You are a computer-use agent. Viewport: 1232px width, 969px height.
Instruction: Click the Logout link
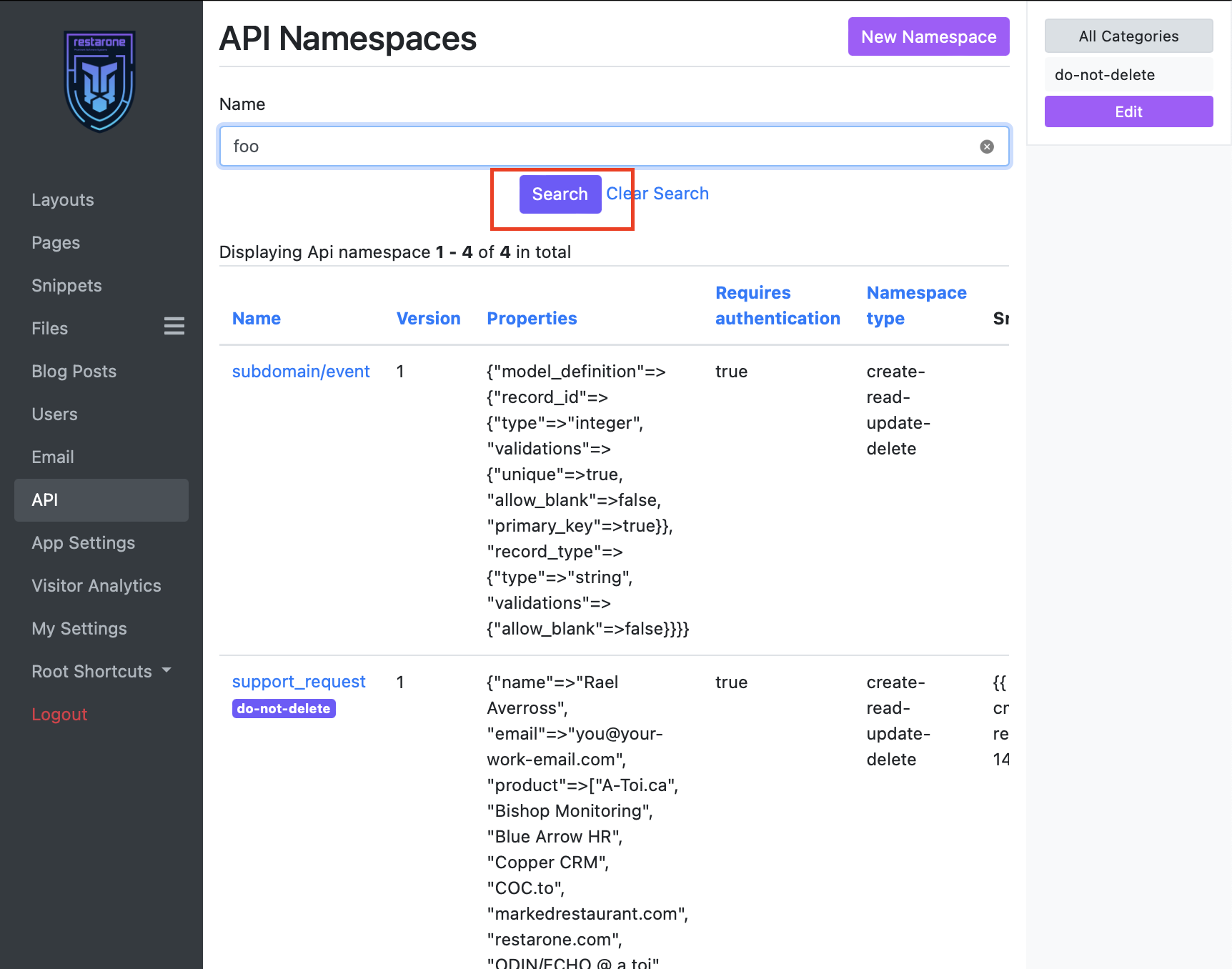coord(59,715)
